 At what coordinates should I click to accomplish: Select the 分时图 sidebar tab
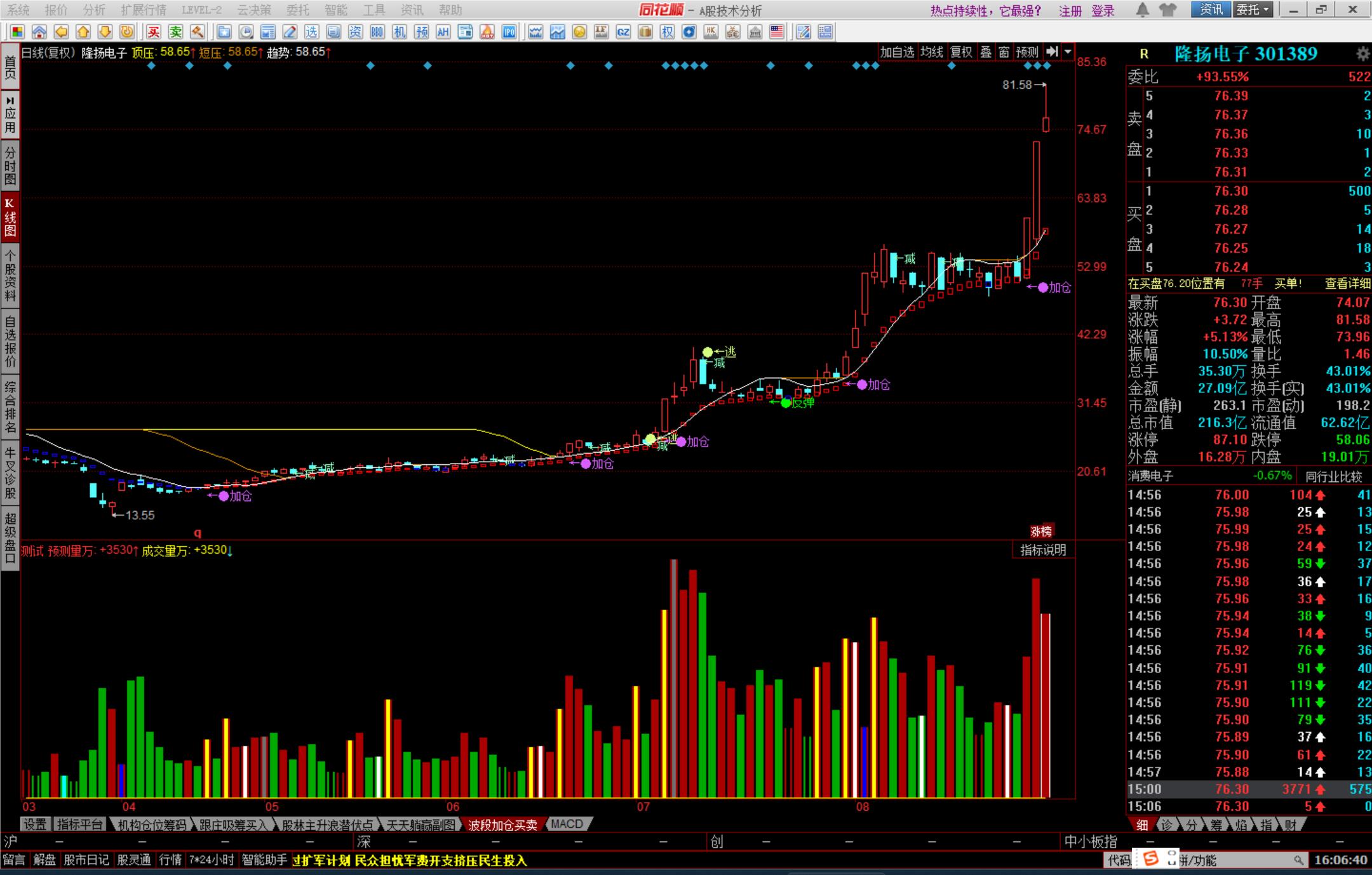[10, 165]
